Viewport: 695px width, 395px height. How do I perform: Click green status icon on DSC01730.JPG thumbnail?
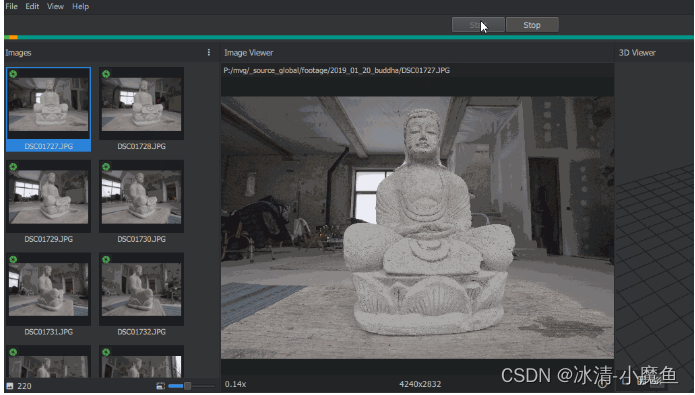pyautogui.click(x=106, y=167)
